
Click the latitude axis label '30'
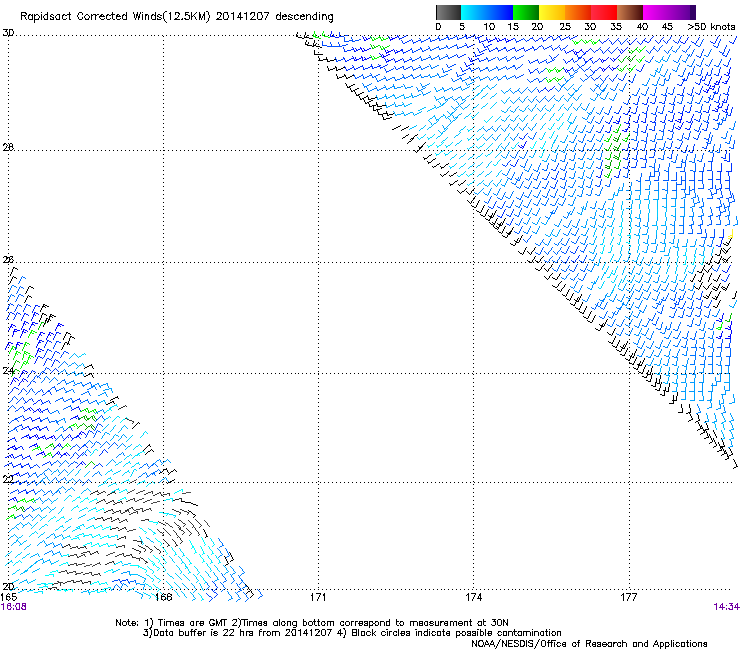[8, 33]
